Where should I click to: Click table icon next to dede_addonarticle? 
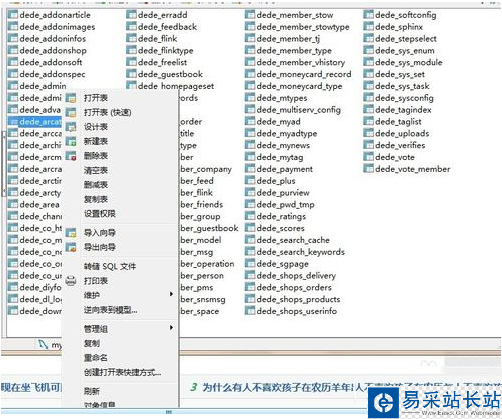[13, 15]
